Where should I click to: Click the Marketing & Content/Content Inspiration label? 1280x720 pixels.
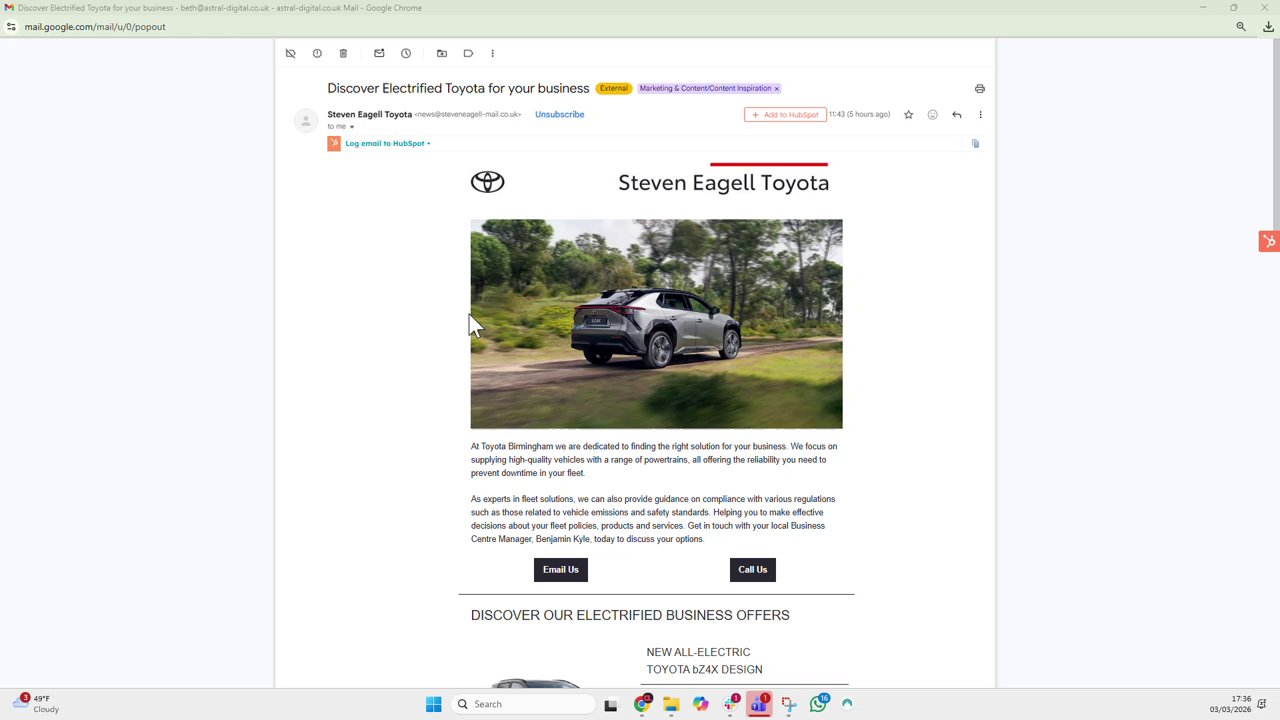point(705,89)
